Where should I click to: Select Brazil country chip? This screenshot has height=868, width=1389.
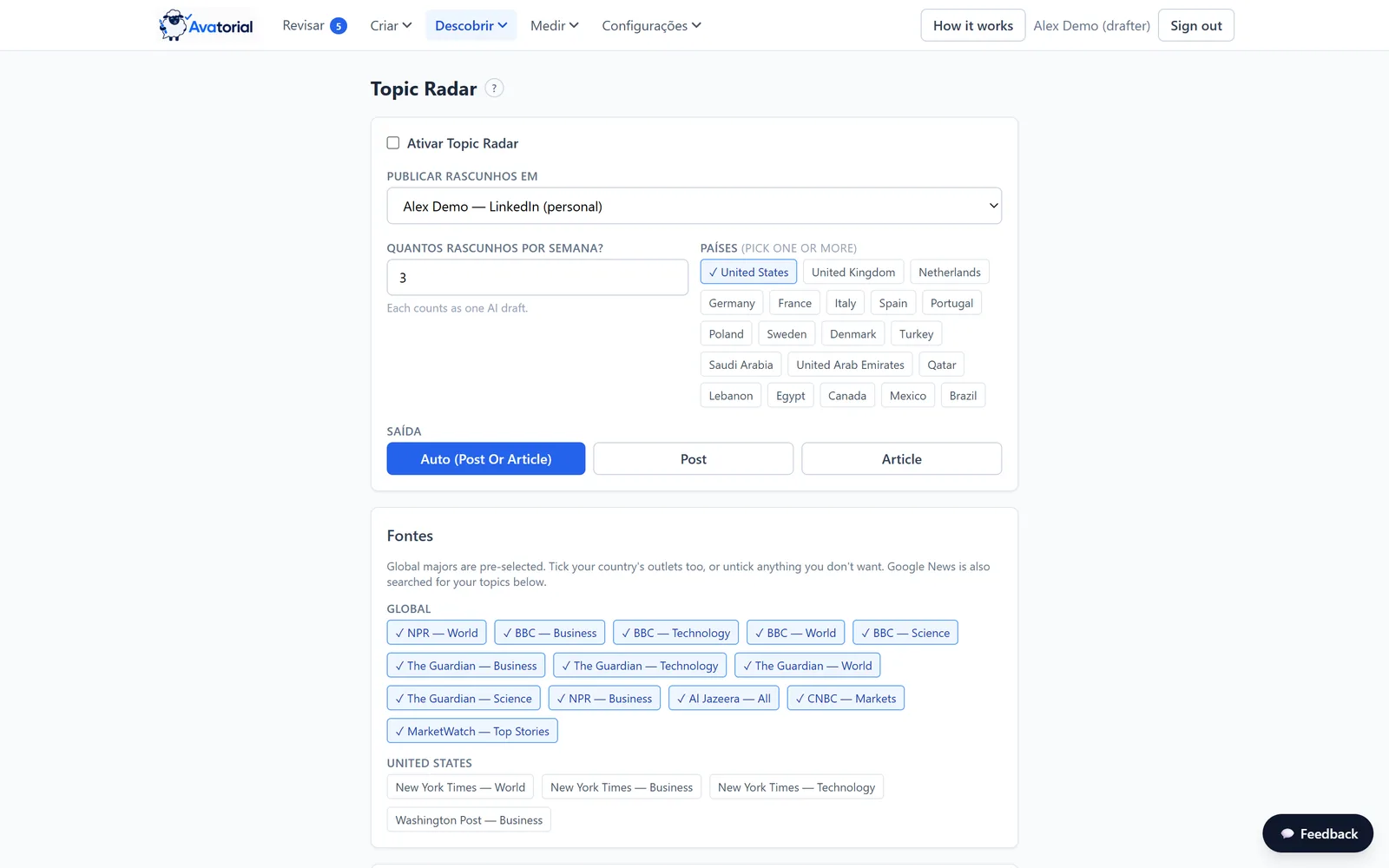tap(963, 396)
